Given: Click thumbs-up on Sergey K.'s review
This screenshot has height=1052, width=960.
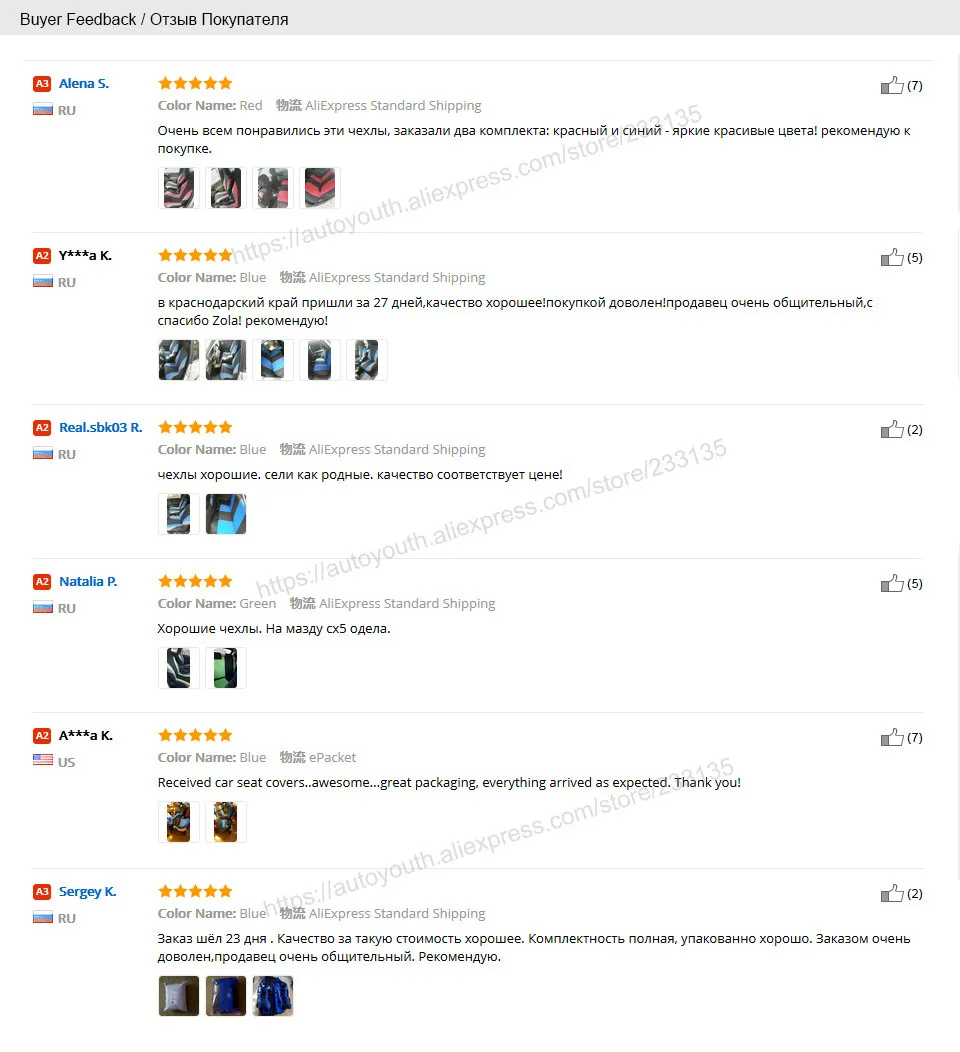Looking at the screenshot, I should (892, 893).
